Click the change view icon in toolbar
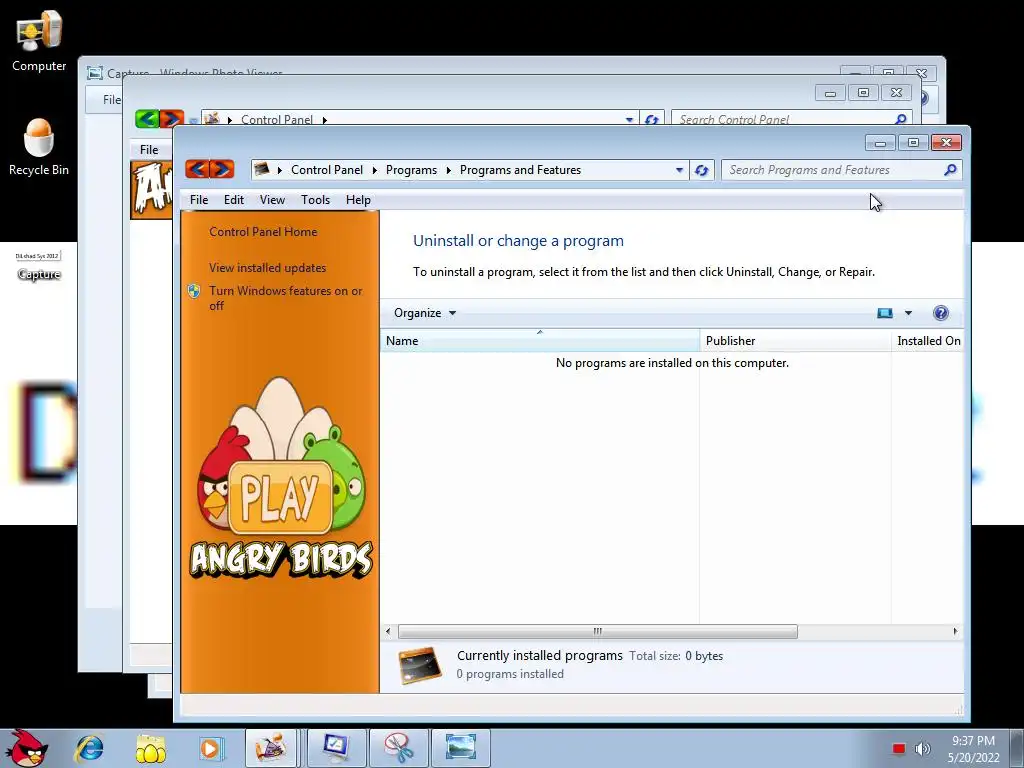This screenshot has width=1024, height=768. coord(884,313)
